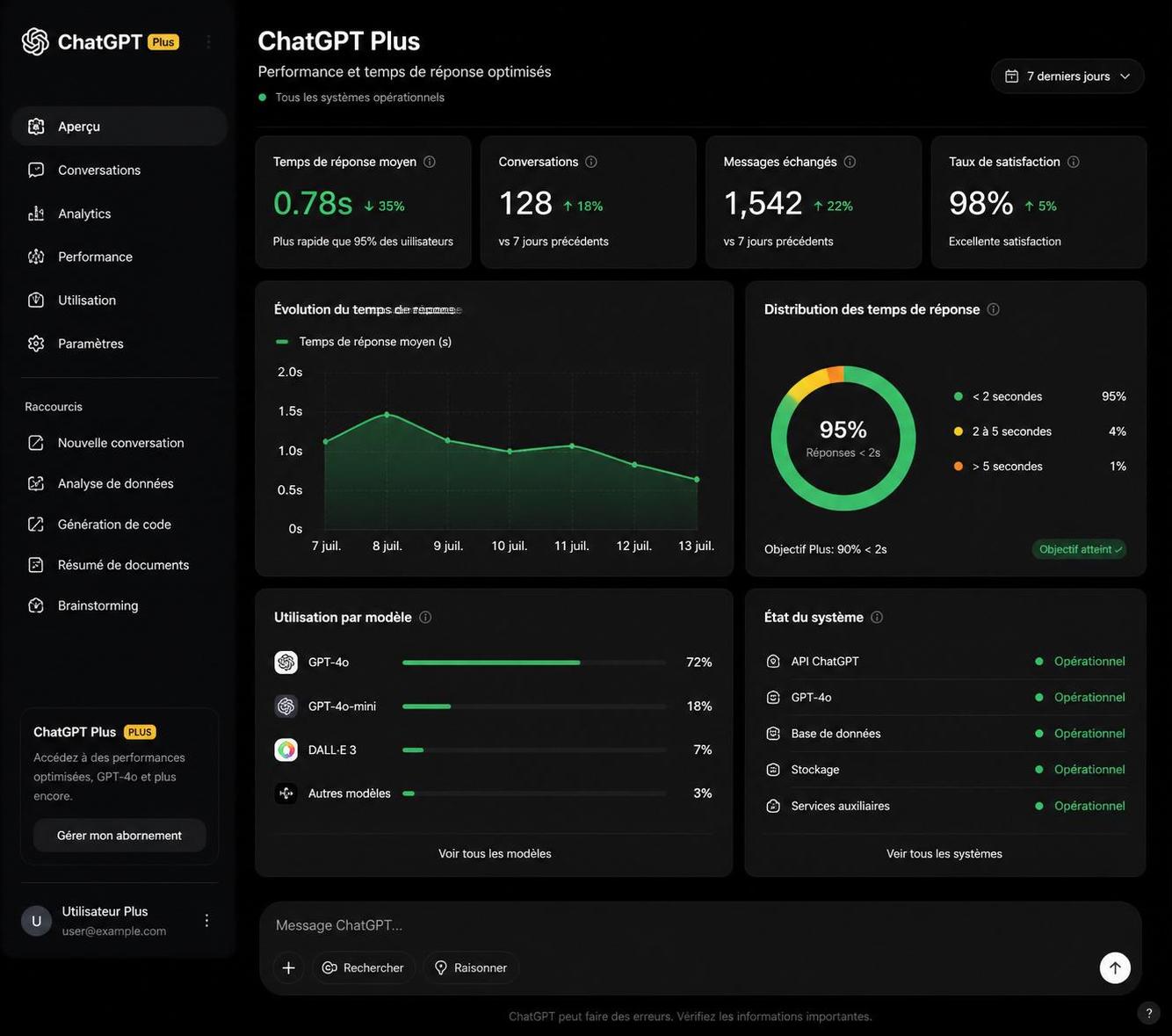The height and width of the screenshot is (1036, 1172).
Task: Show info for Temps de réponse moyen
Action: click(x=430, y=162)
